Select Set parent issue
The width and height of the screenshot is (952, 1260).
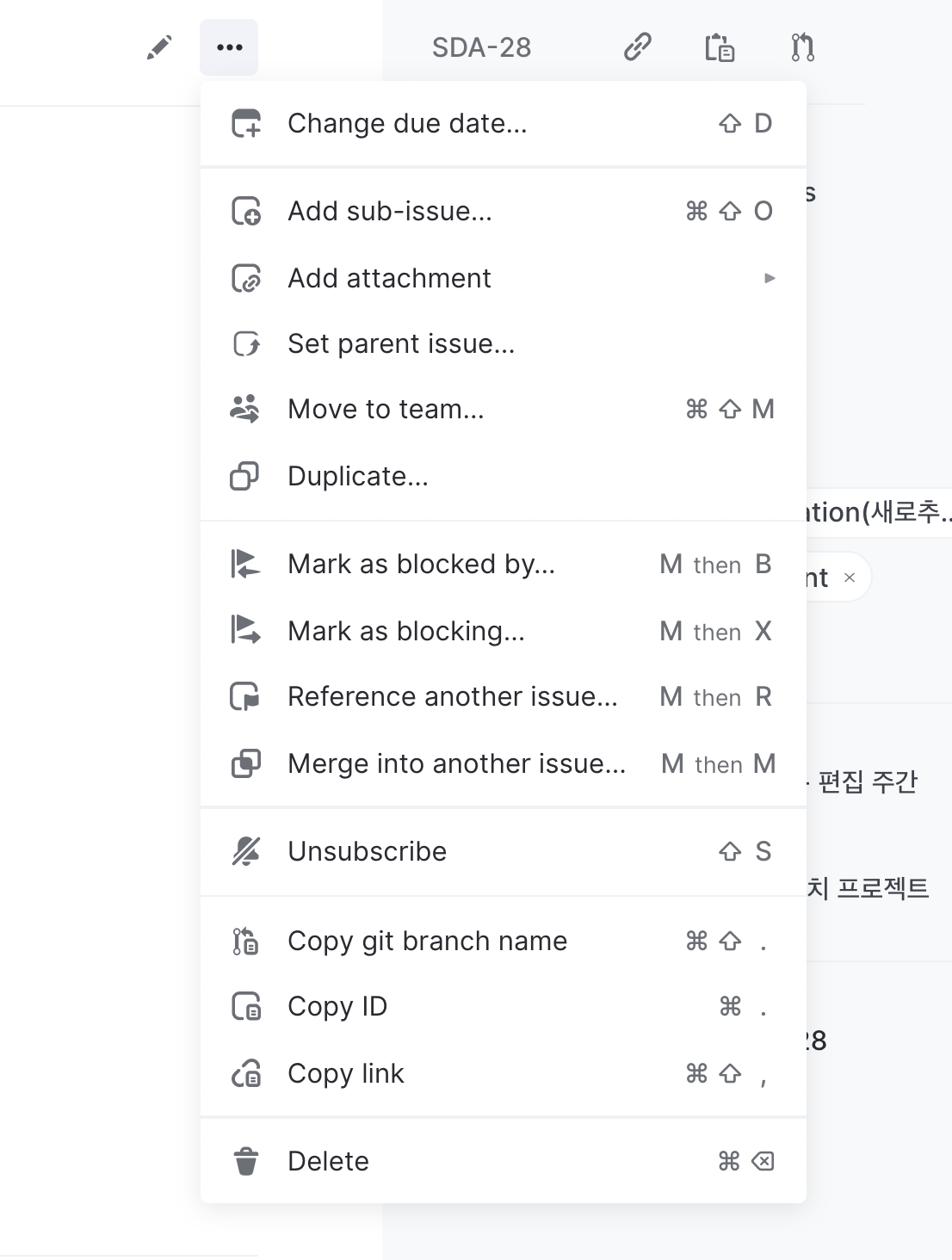click(401, 344)
